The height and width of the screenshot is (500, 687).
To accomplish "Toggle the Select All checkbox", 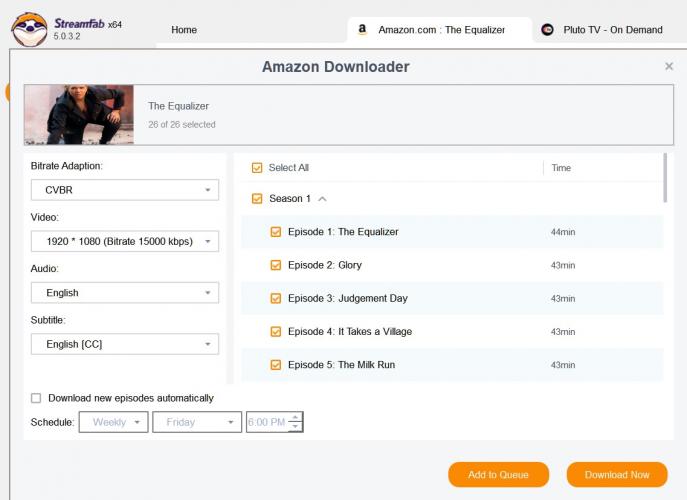I will tap(257, 168).
